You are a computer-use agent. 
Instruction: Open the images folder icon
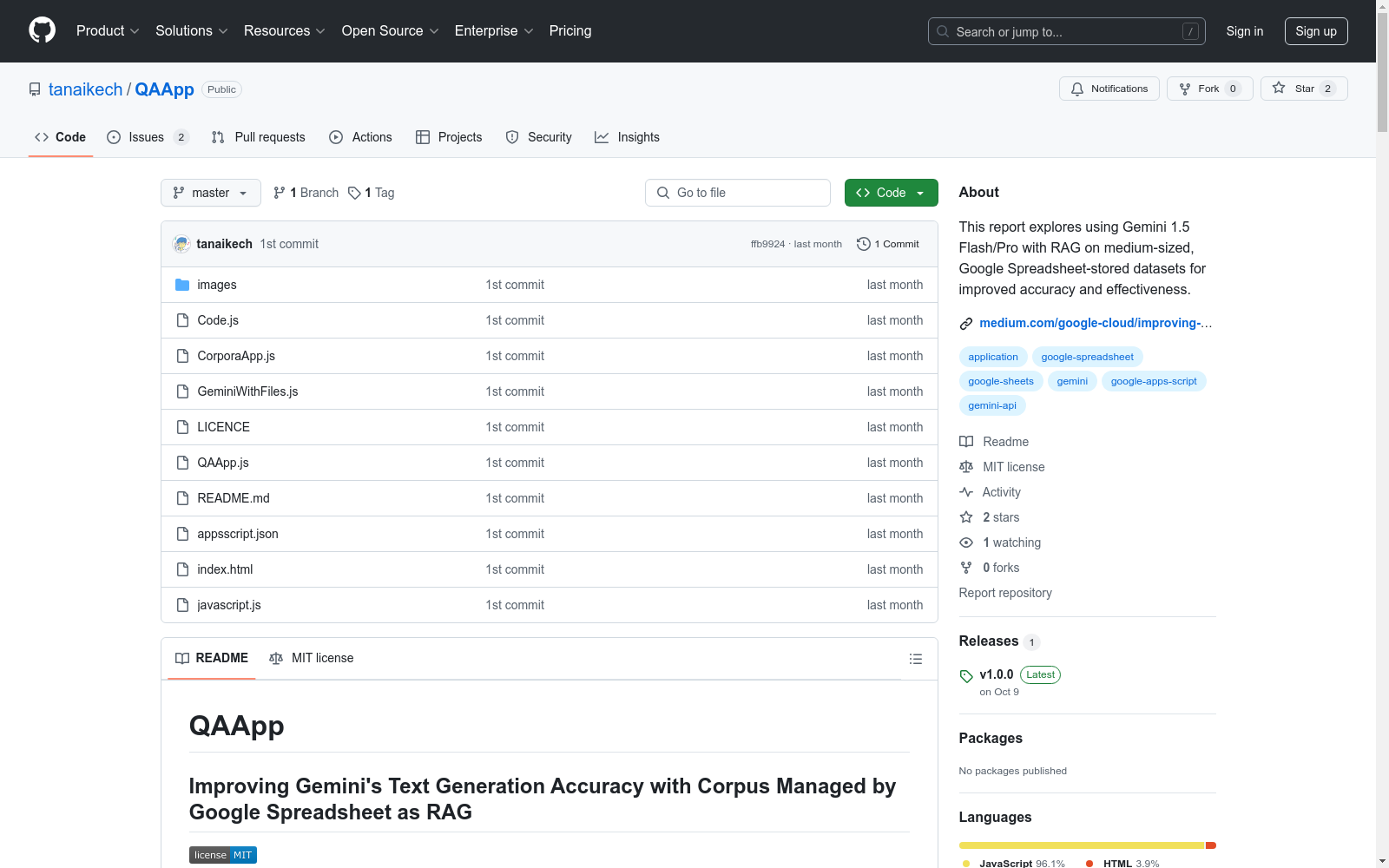[182, 285]
